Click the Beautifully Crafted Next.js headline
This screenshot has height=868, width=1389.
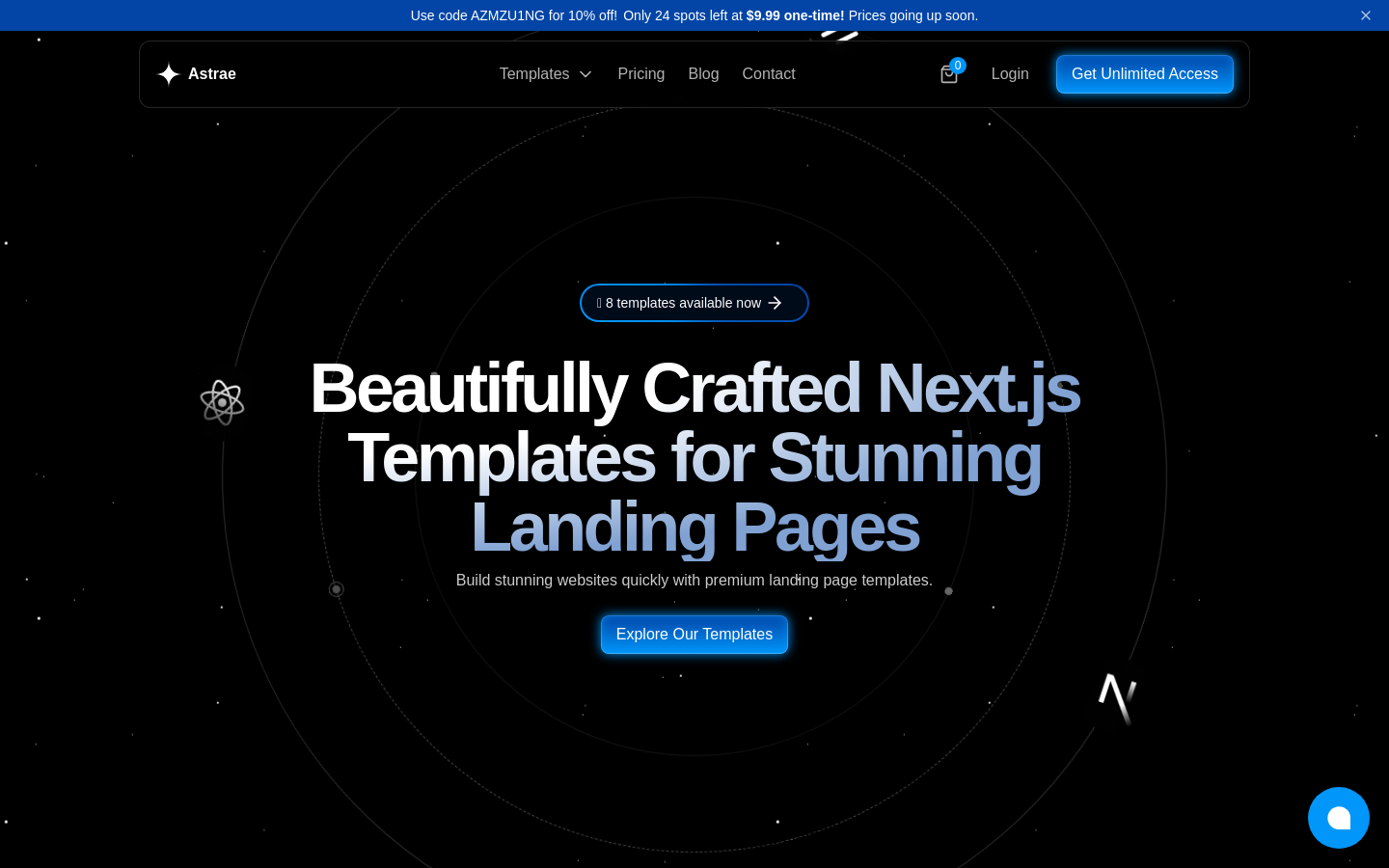tap(694, 458)
